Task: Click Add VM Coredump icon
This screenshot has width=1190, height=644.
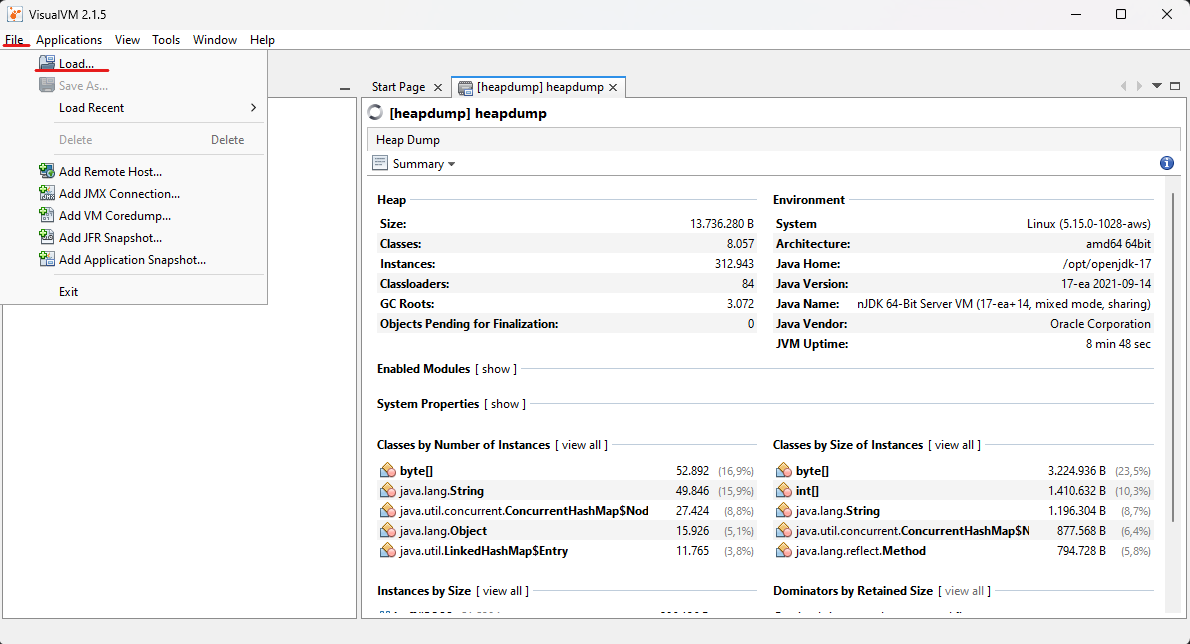Action: coord(46,216)
